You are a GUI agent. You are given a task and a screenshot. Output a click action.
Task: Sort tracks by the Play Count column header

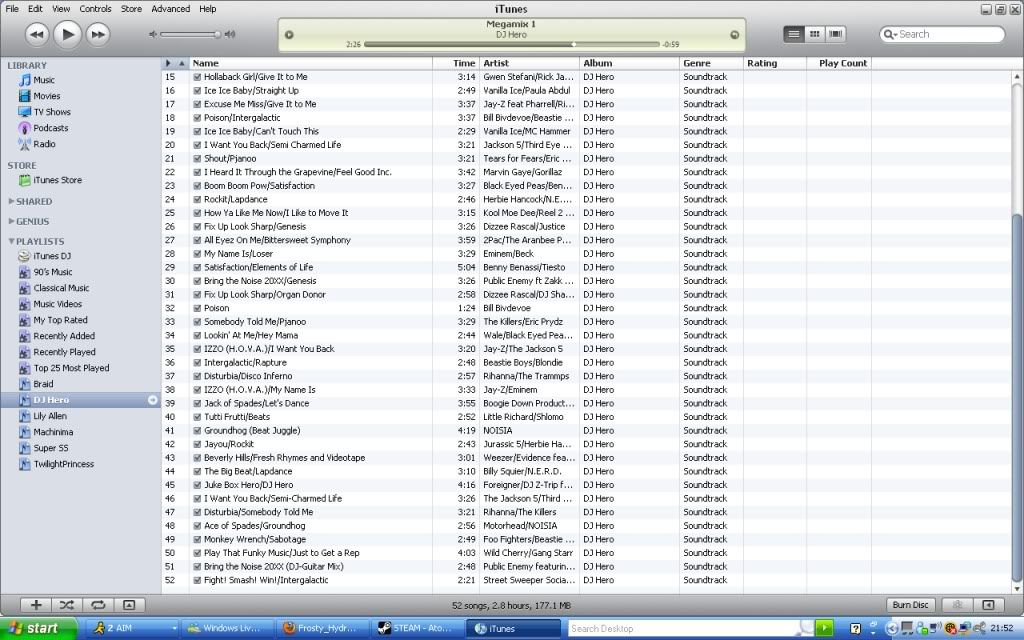coord(839,63)
